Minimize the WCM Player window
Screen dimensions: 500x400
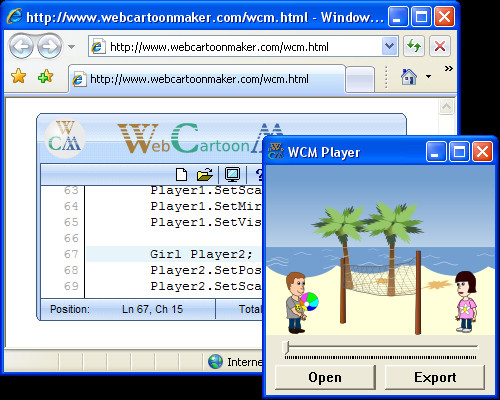436,152
